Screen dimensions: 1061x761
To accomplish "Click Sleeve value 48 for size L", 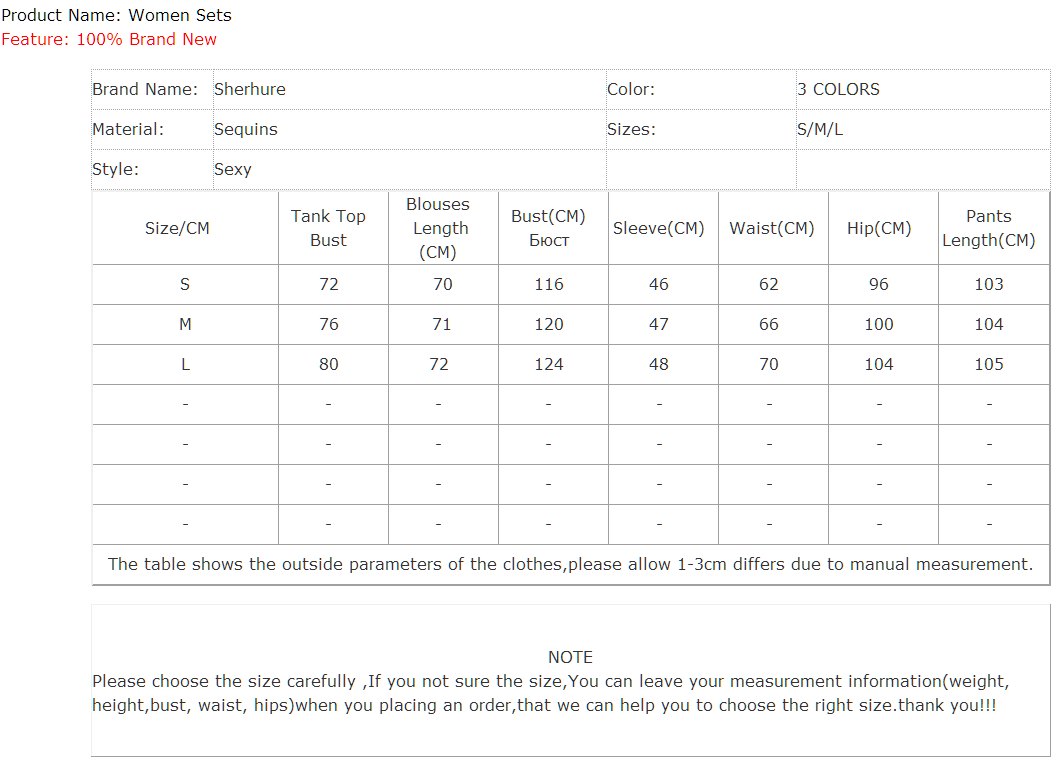I will point(658,365).
